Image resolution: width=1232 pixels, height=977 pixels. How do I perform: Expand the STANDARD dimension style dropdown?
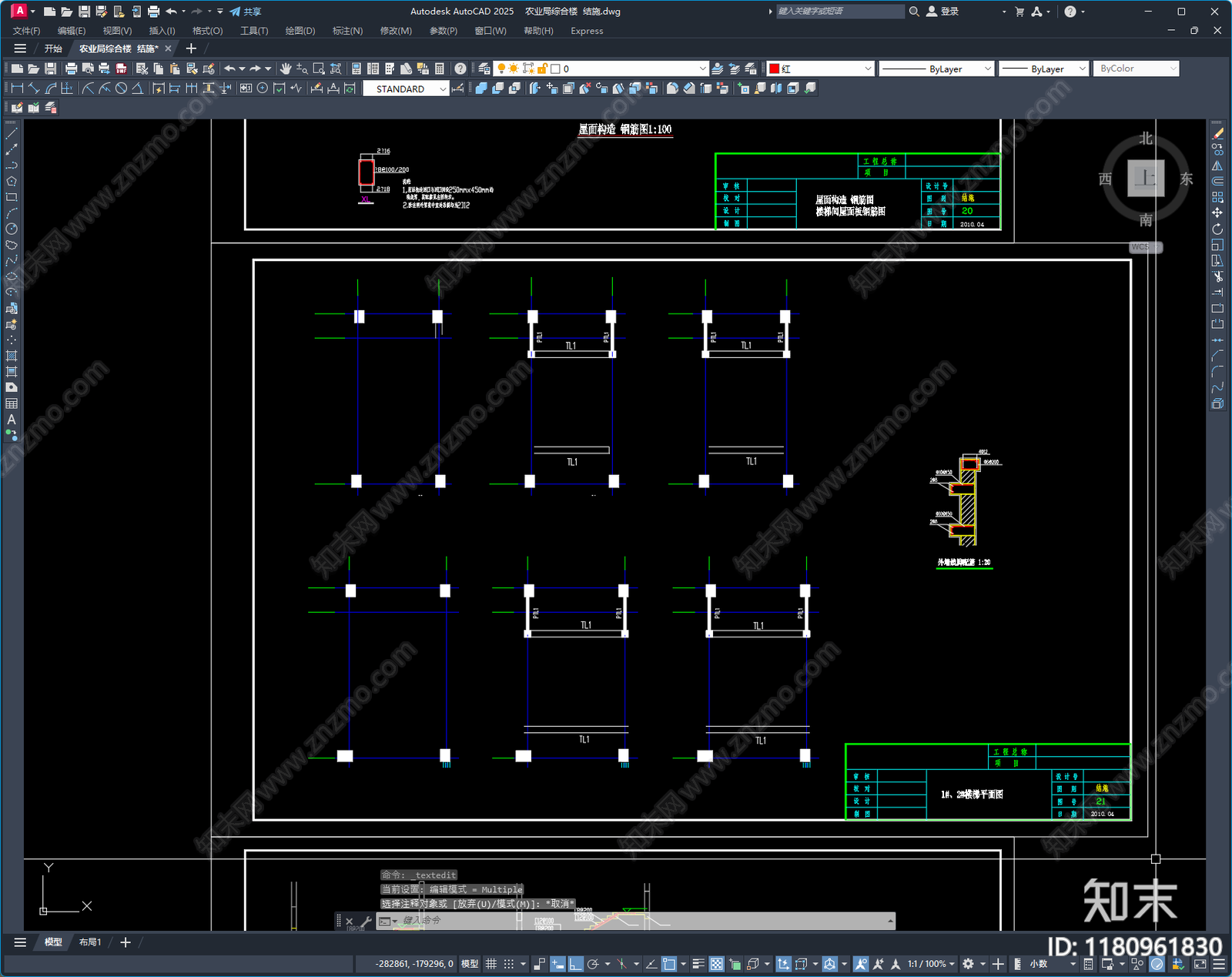coord(443,89)
